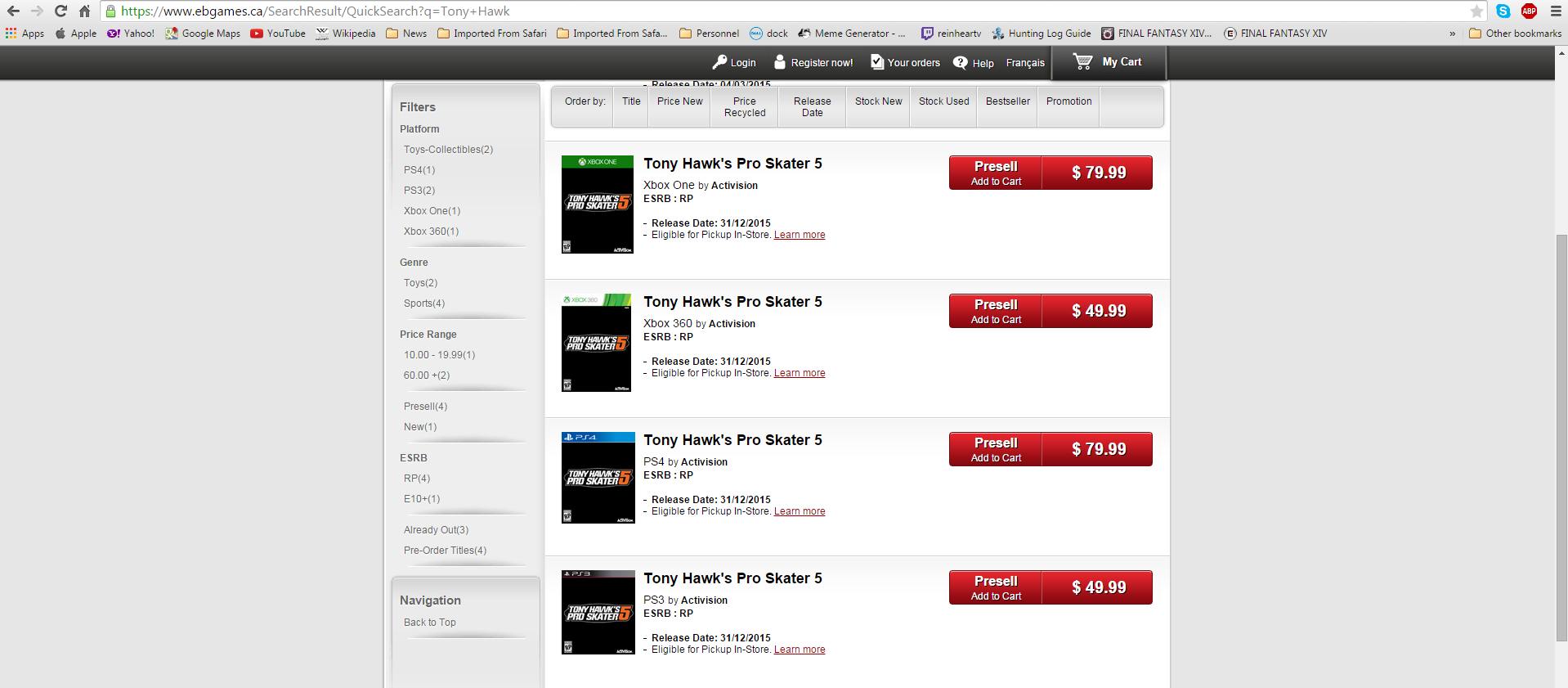Open the Xbox 360 Pro Skater 5 cover thumbnail
The height and width of the screenshot is (688, 1568).
(x=597, y=343)
